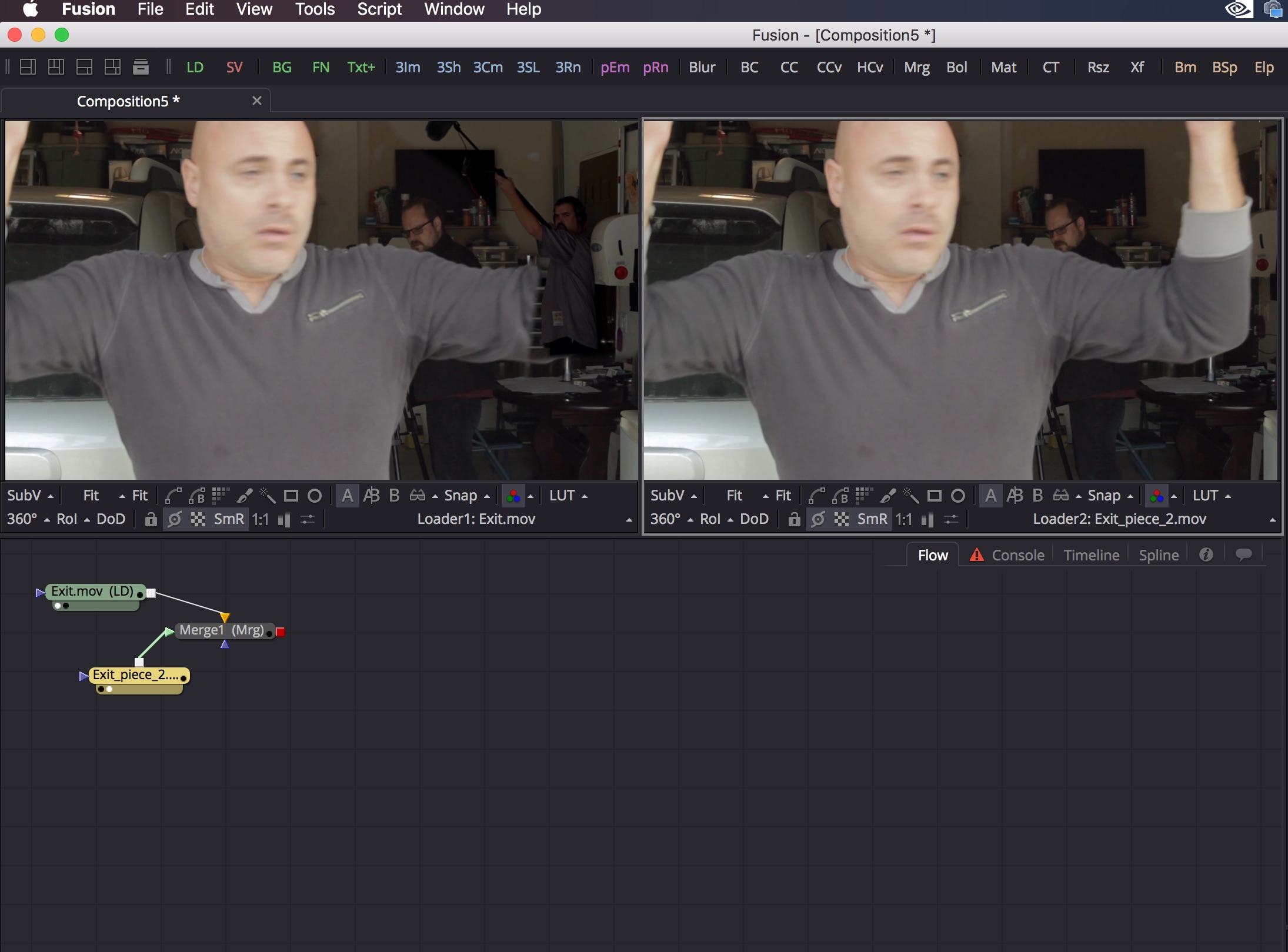This screenshot has width=1288, height=952.
Task: Click the bitmap mask icon in Loader2 viewer
Action: [863, 496]
